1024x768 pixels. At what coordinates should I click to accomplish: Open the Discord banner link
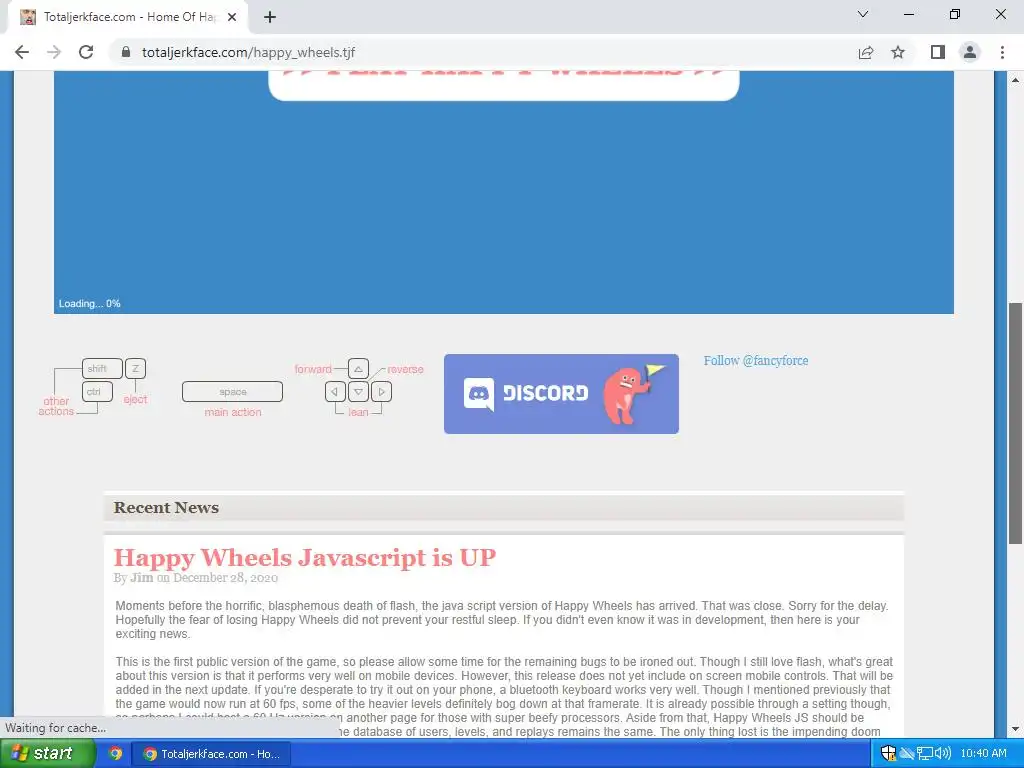[x=561, y=394]
